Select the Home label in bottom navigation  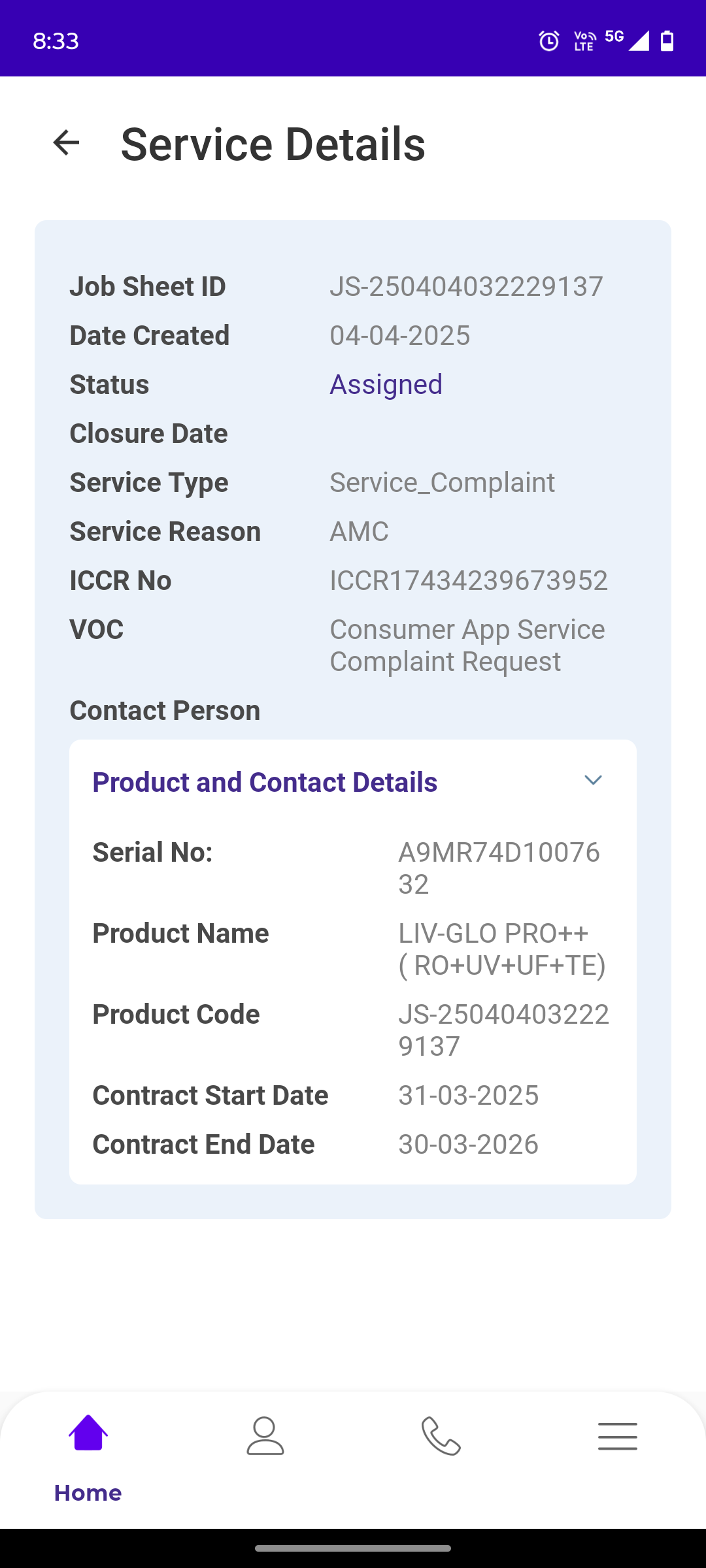click(x=88, y=1493)
